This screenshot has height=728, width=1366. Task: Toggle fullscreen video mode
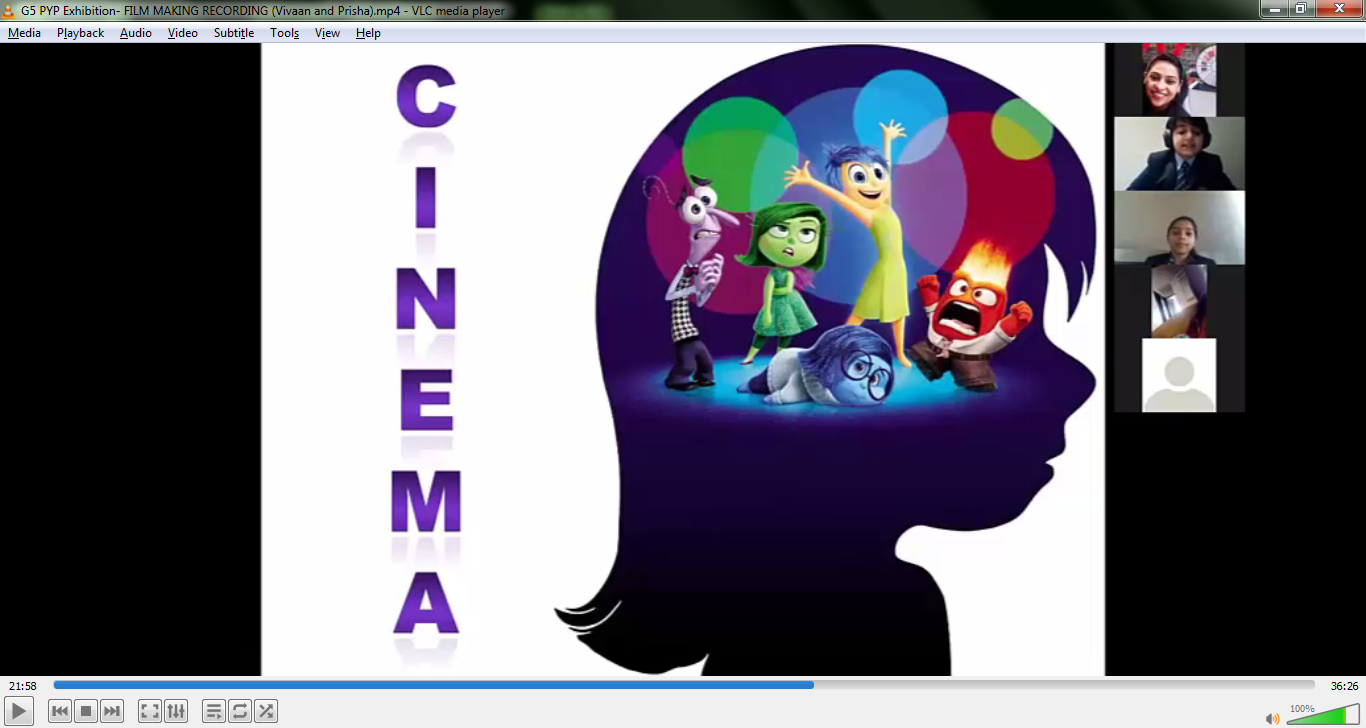(150, 711)
